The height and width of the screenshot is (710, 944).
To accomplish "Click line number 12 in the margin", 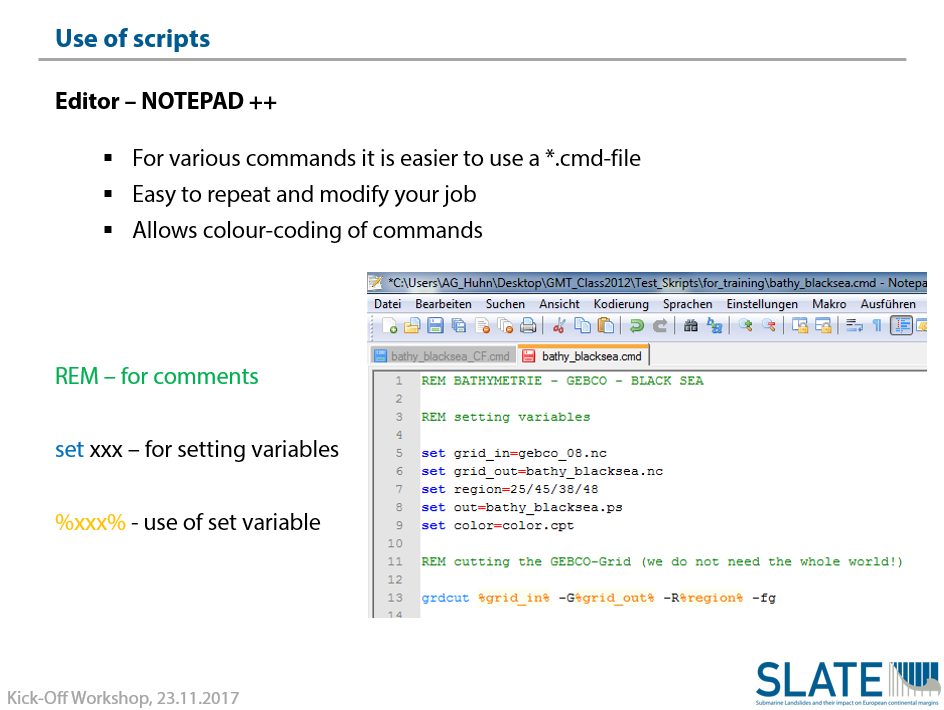I will (395, 579).
